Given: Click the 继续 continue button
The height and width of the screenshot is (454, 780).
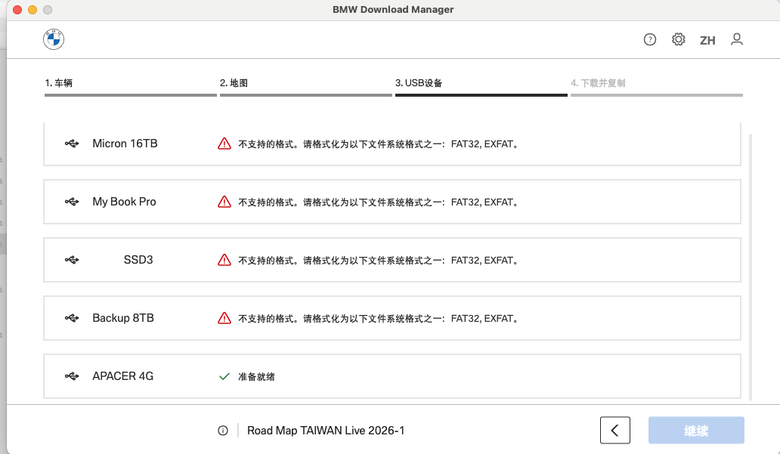Looking at the screenshot, I should [x=696, y=430].
